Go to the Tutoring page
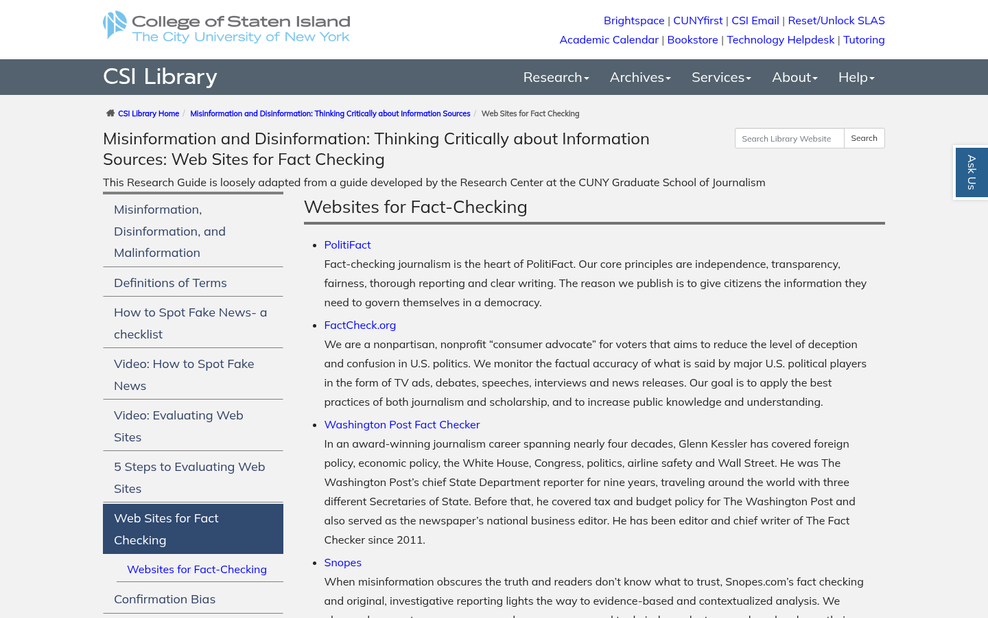Screen dimensions: 988x618 click(864, 40)
